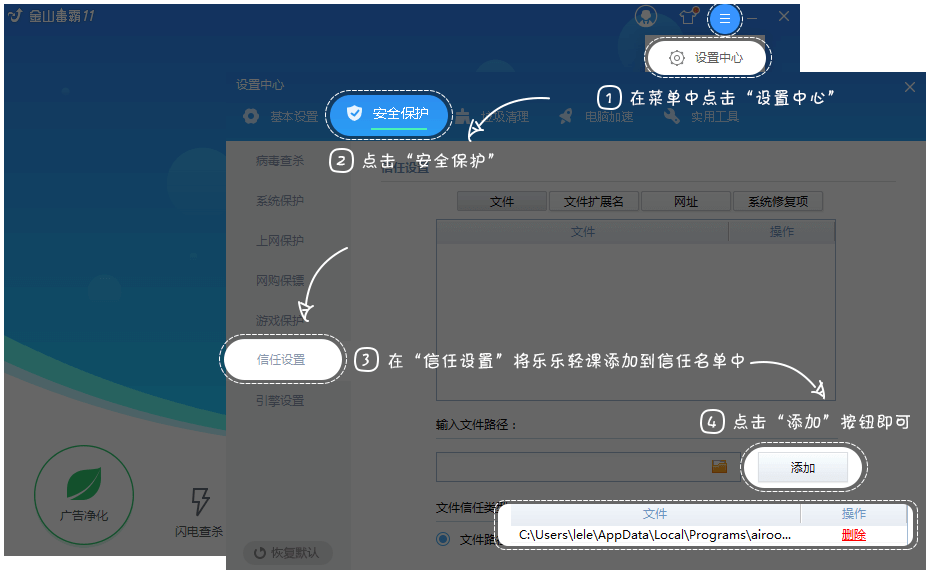The width and height of the screenshot is (932, 573).
Task: Click the browse folder icon in path field
Action: click(x=719, y=467)
